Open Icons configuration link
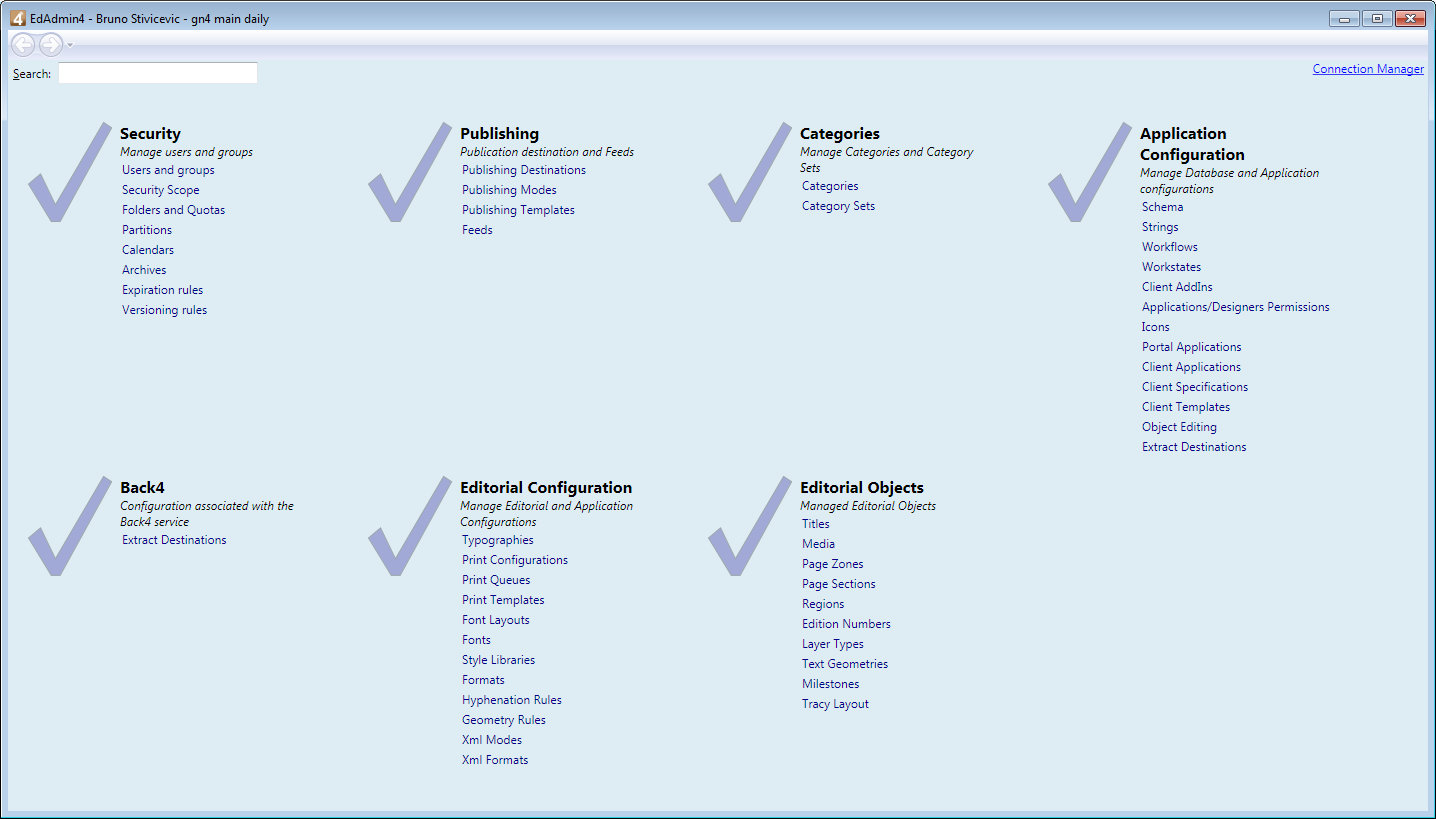The height and width of the screenshot is (819, 1436). 1156,327
